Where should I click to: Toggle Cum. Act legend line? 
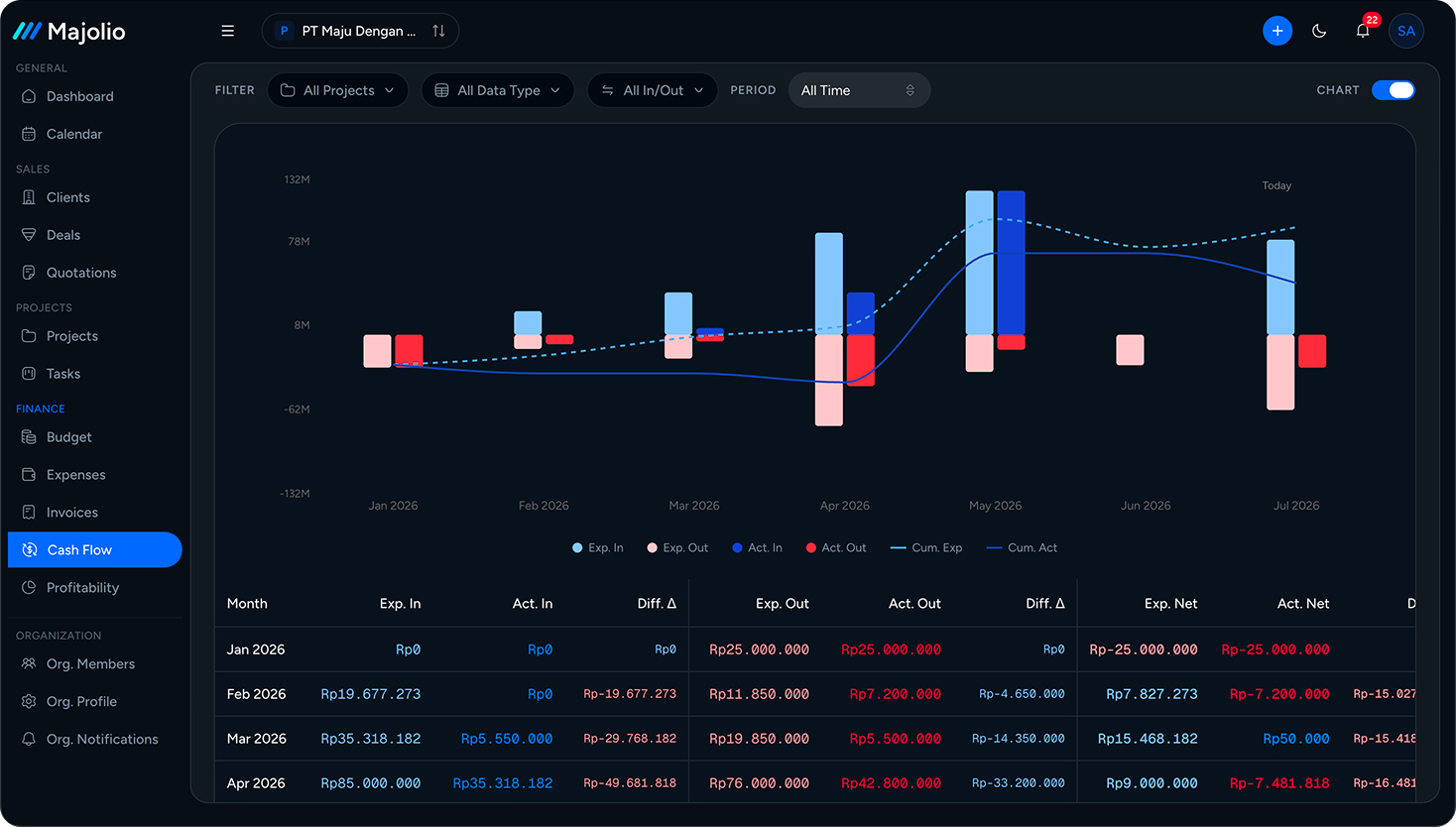tap(1022, 547)
